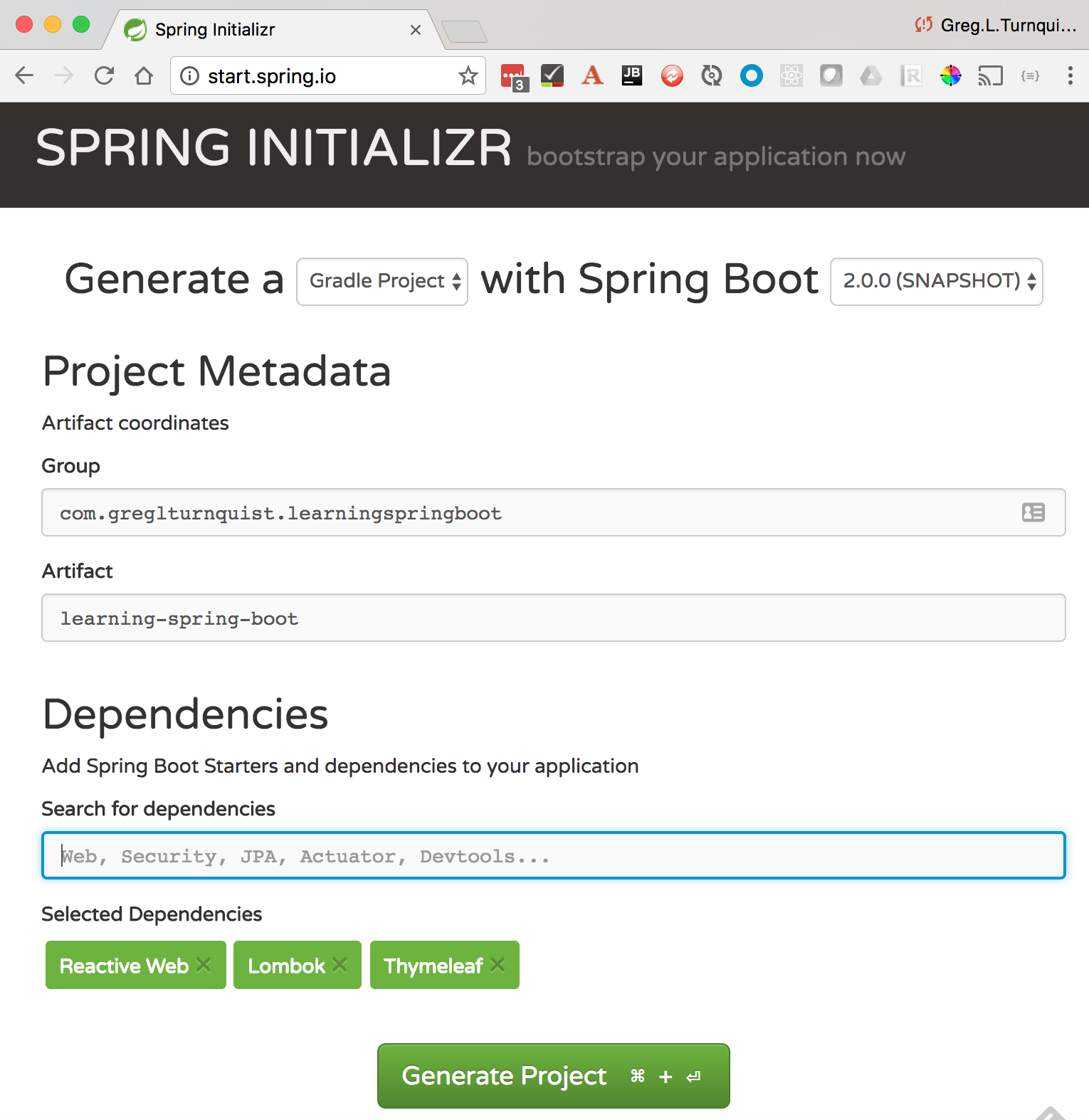Click the Cast screen icon

pos(991,75)
